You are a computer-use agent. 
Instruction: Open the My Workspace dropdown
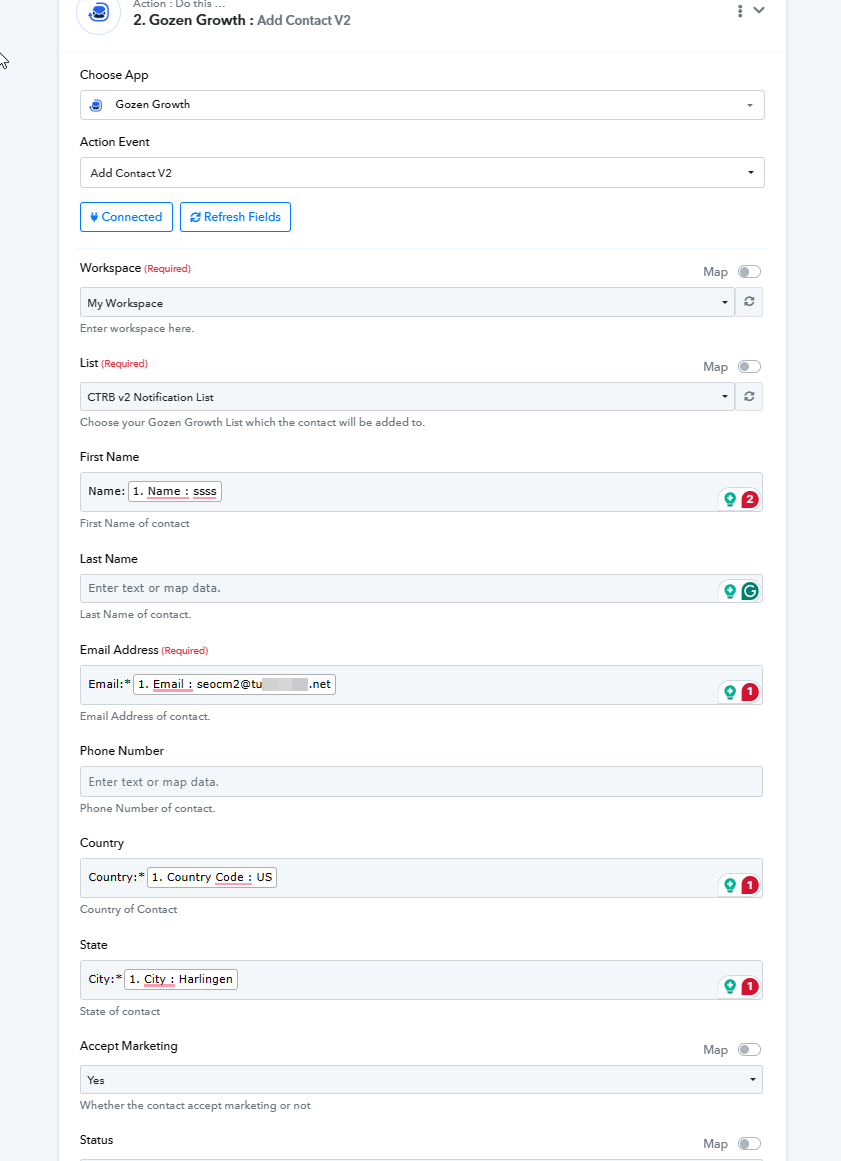pos(407,302)
